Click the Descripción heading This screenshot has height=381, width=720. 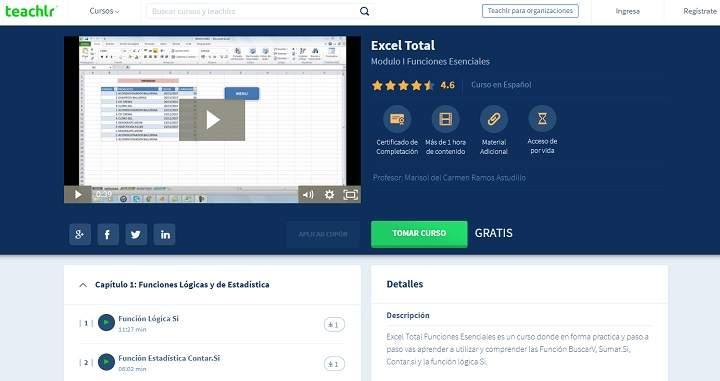(408, 315)
